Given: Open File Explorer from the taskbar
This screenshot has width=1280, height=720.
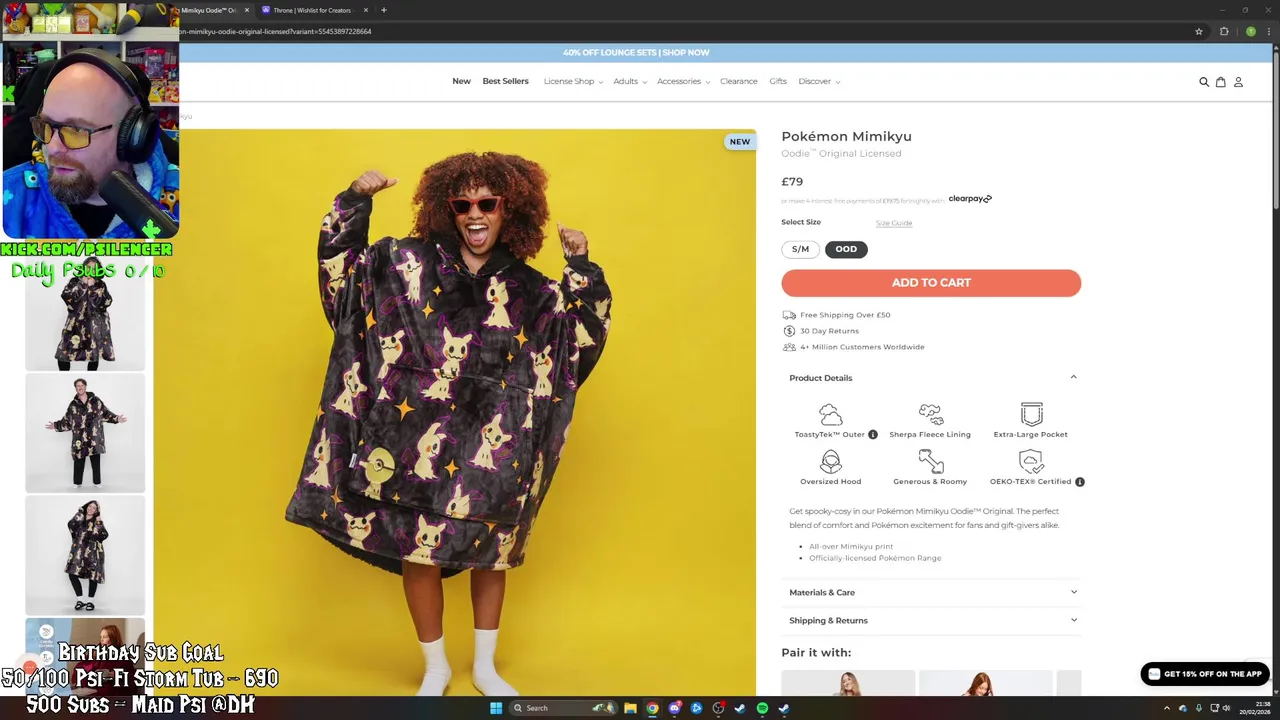Looking at the screenshot, I should pos(630,708).
